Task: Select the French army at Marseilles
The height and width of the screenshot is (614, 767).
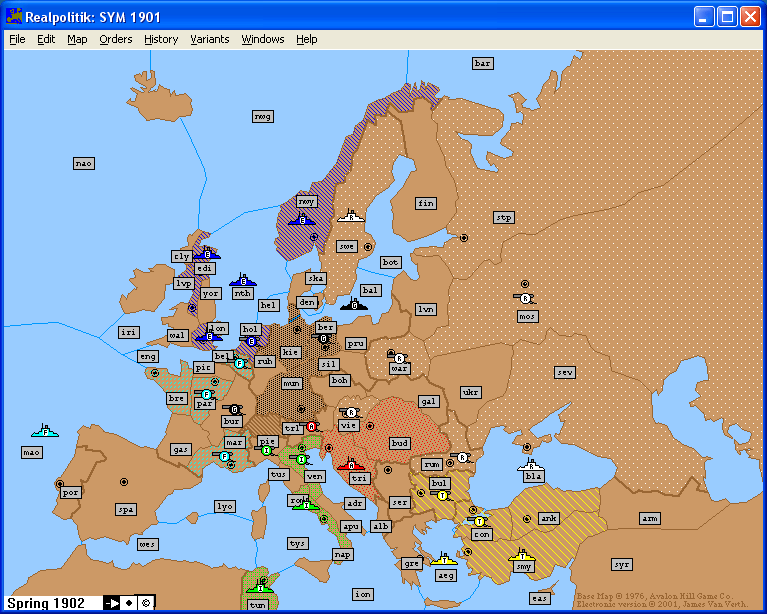Action: (x=224, y=456)
